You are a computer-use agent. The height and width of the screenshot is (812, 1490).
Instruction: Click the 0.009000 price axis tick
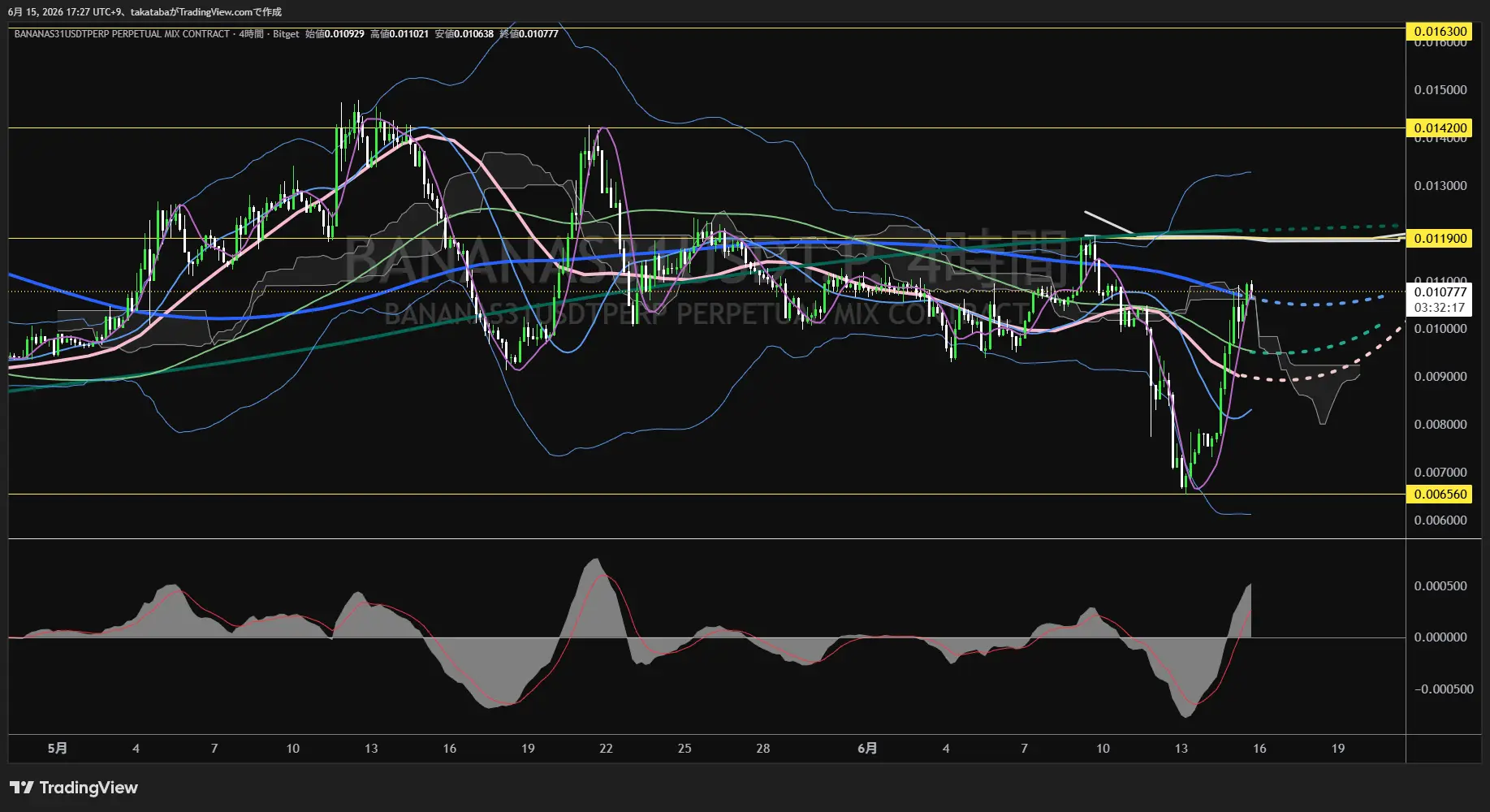click(x=1440, y=377)
